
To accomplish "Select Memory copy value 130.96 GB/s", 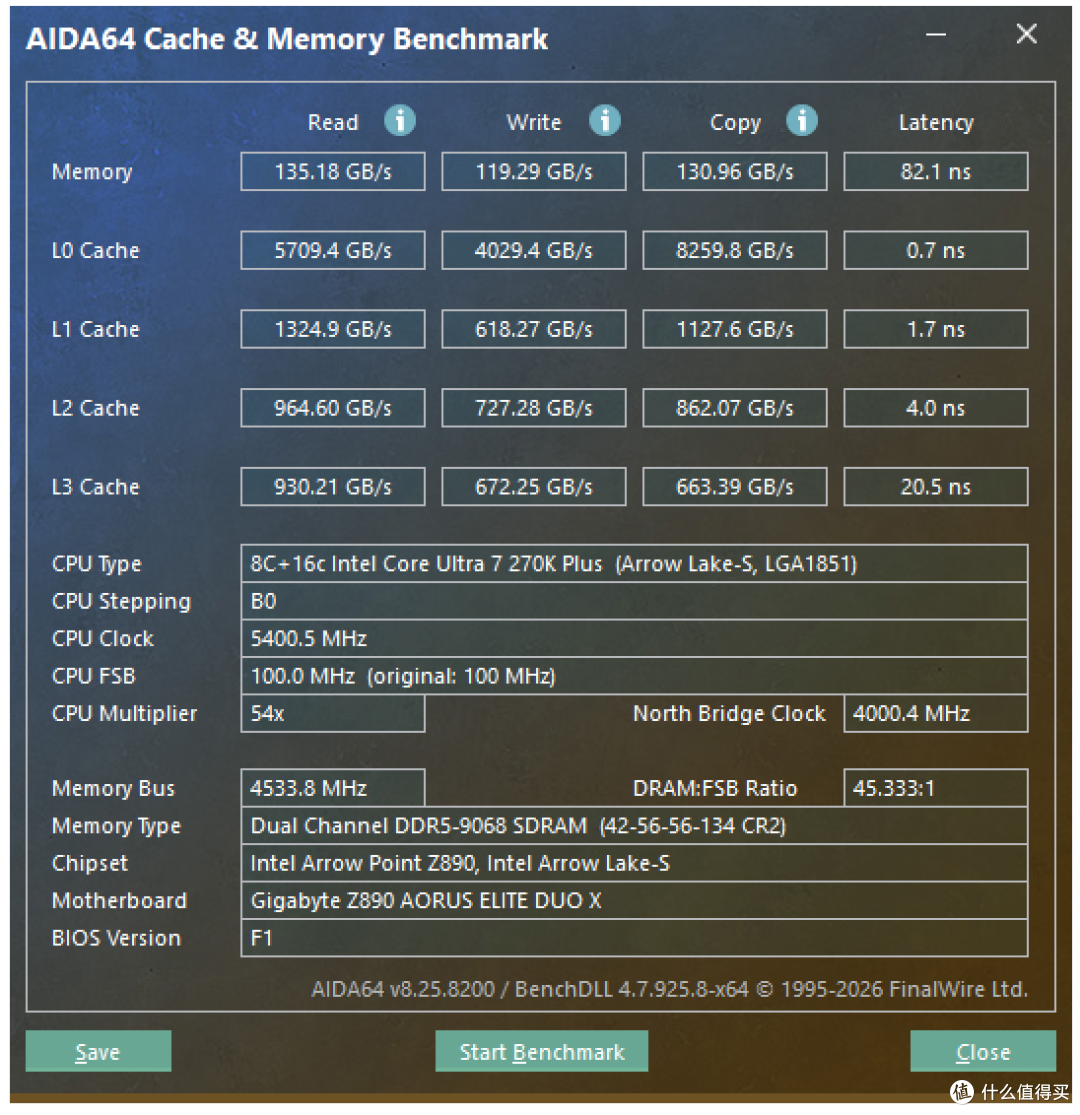I will click(734, 171).
